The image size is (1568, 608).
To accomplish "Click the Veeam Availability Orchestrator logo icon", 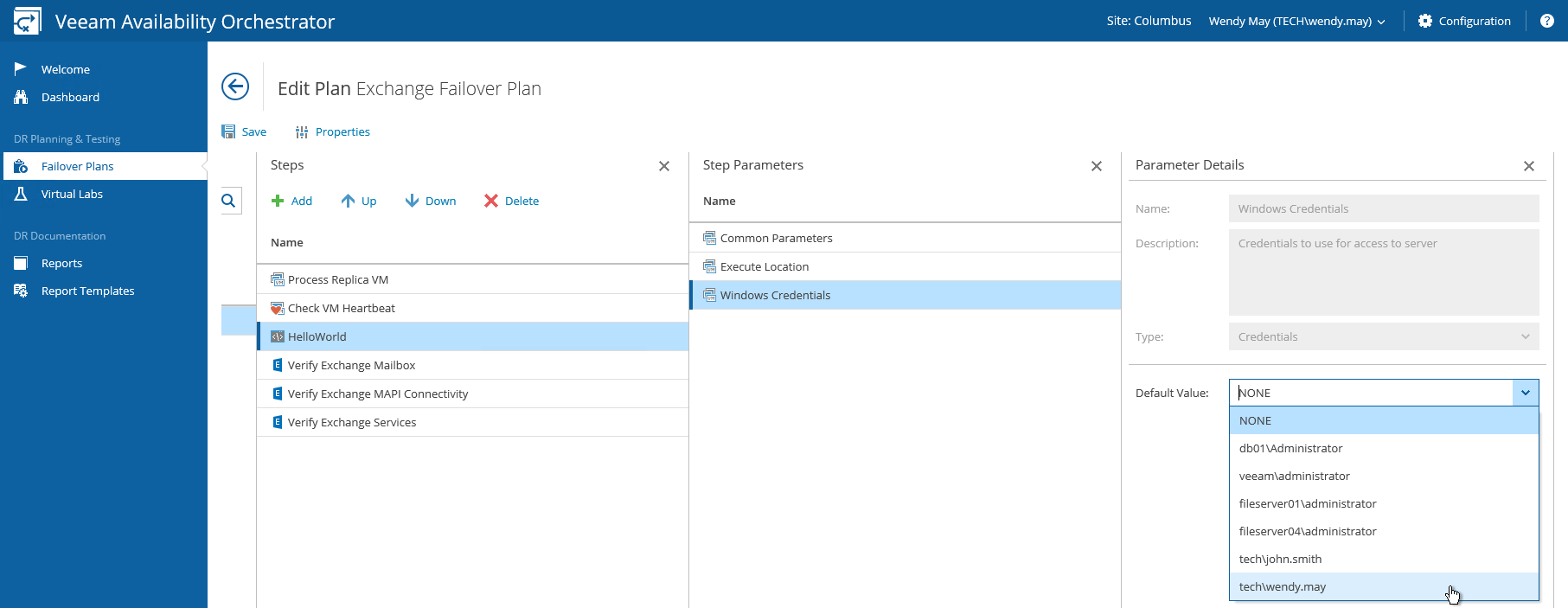I will (27, 21).
